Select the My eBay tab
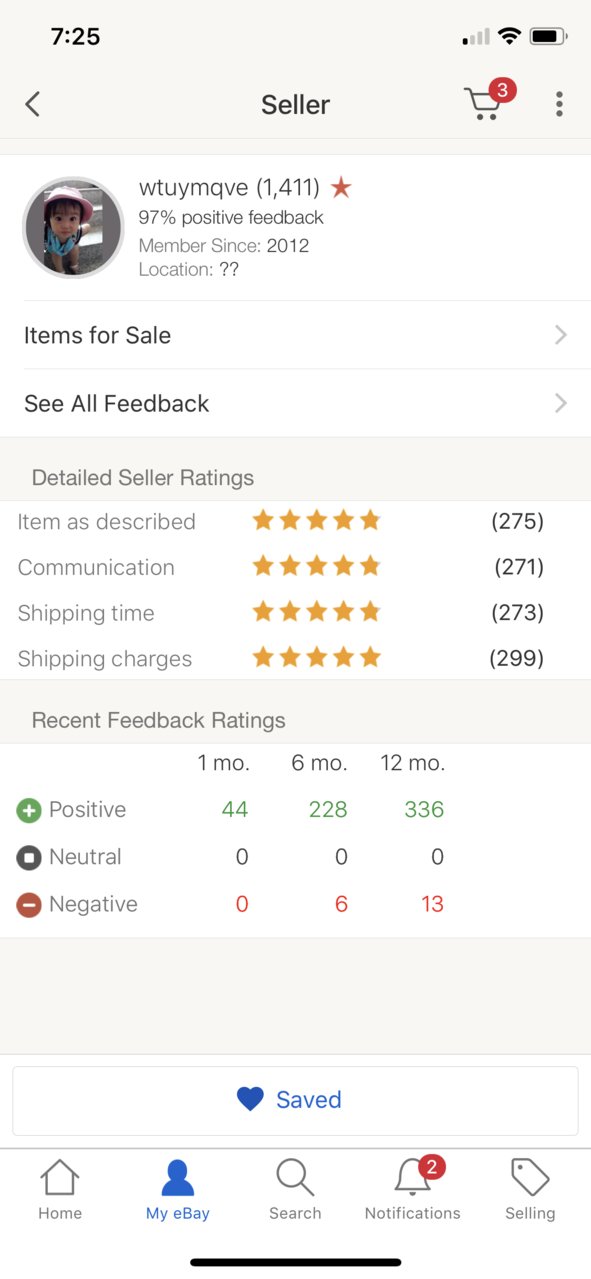Screen dimensions: 591x1279 click(178, 1190)
